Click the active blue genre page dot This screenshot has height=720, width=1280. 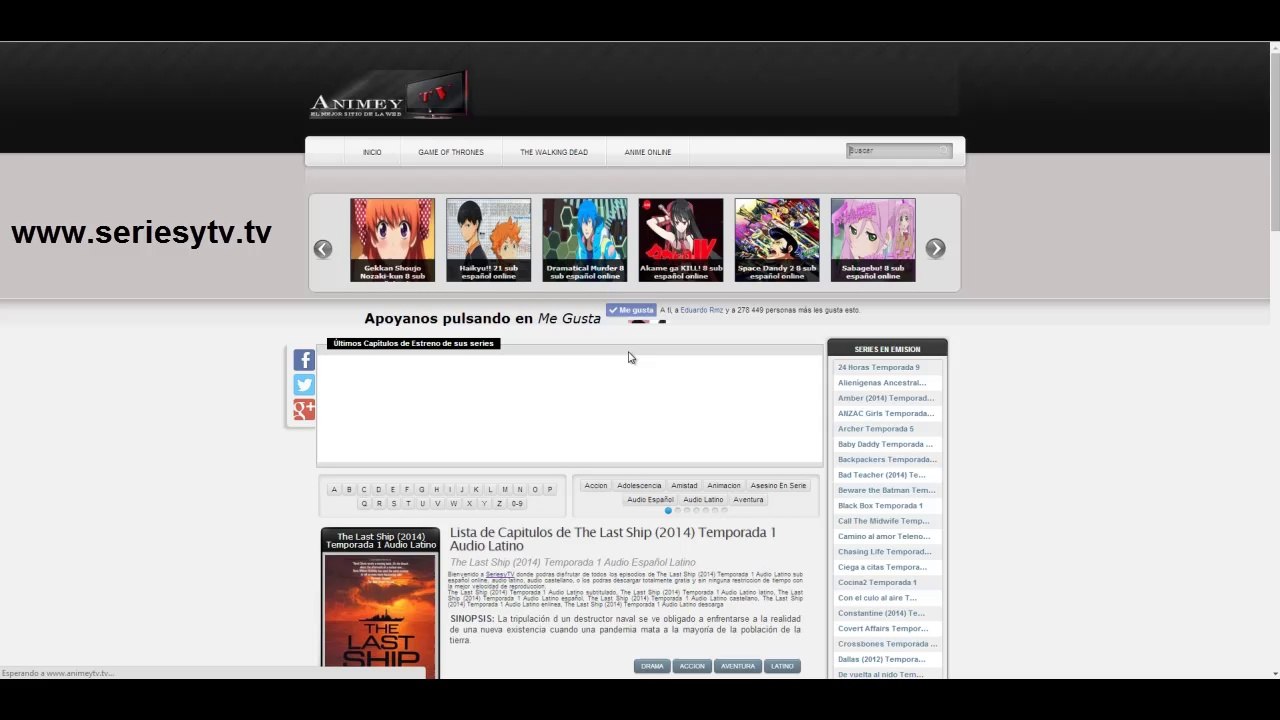[x=668, y=511]
